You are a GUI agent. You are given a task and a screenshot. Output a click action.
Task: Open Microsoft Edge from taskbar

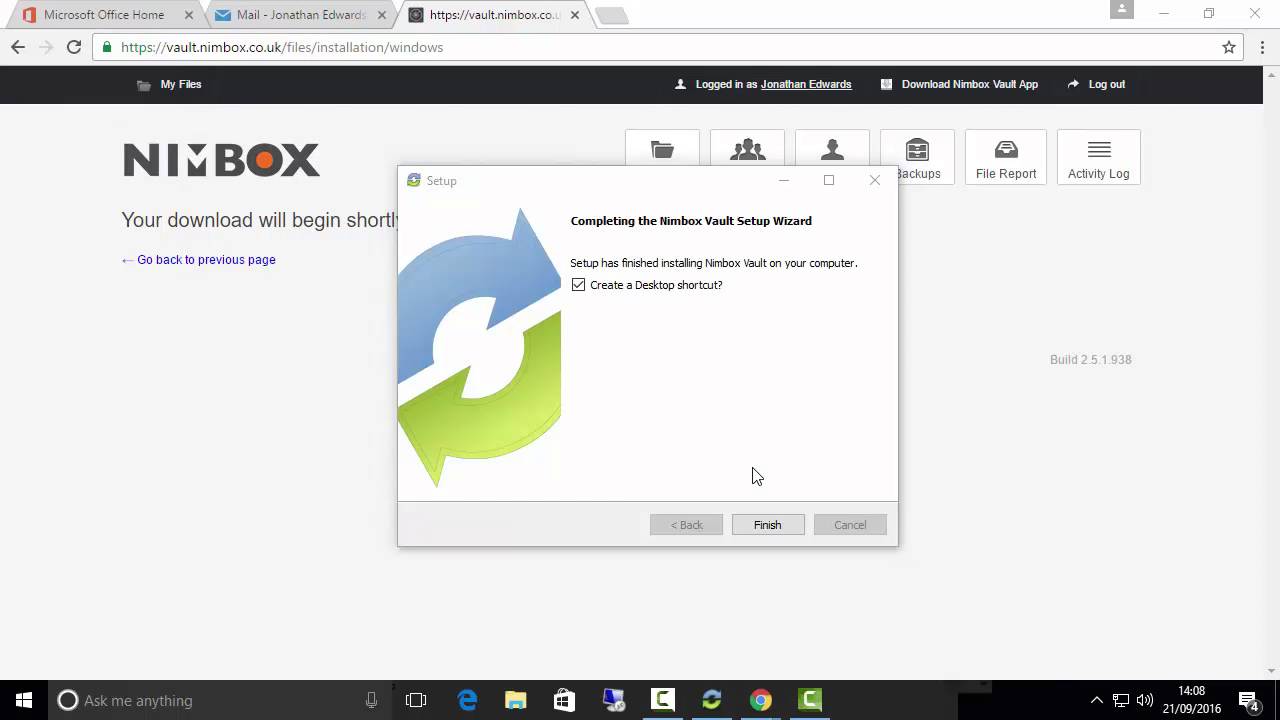click(467, 700)
